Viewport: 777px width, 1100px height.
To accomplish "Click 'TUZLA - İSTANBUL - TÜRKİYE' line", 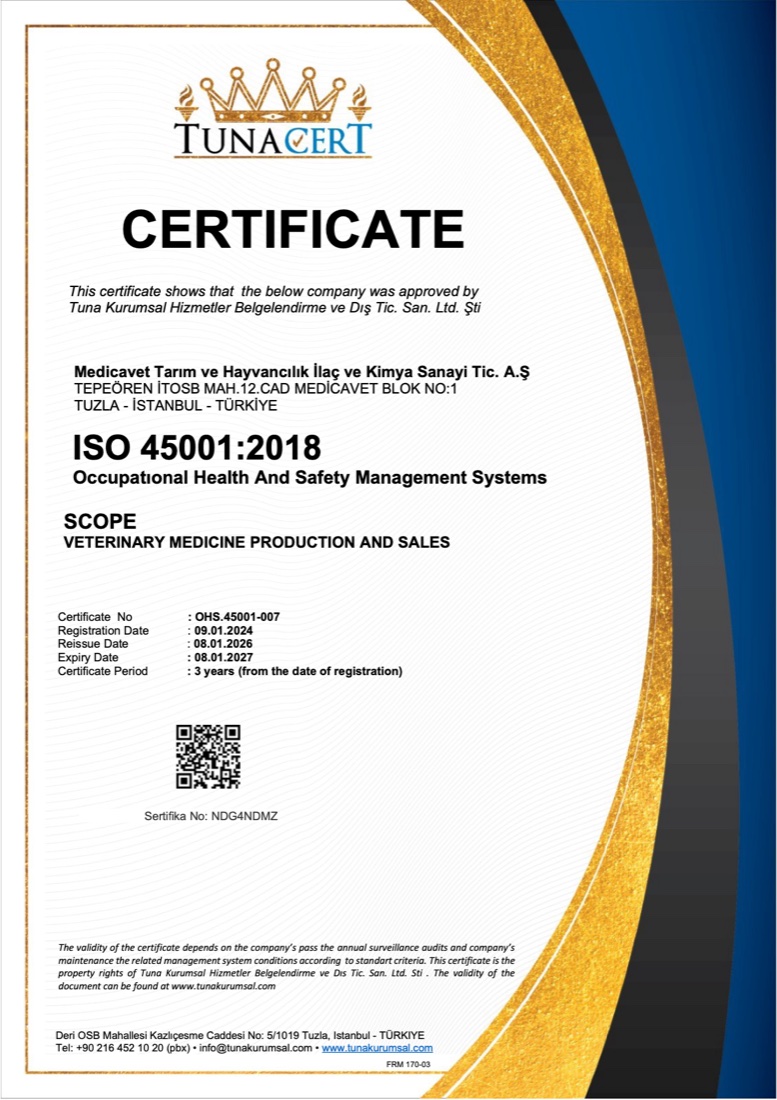I will coord(175,405).
